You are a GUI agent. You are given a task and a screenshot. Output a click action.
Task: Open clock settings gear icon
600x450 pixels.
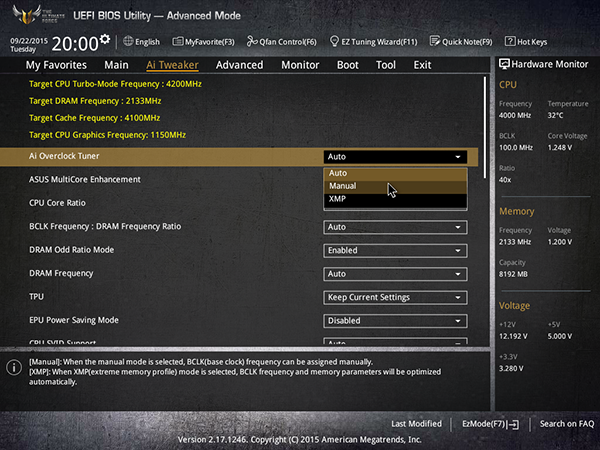105,39
